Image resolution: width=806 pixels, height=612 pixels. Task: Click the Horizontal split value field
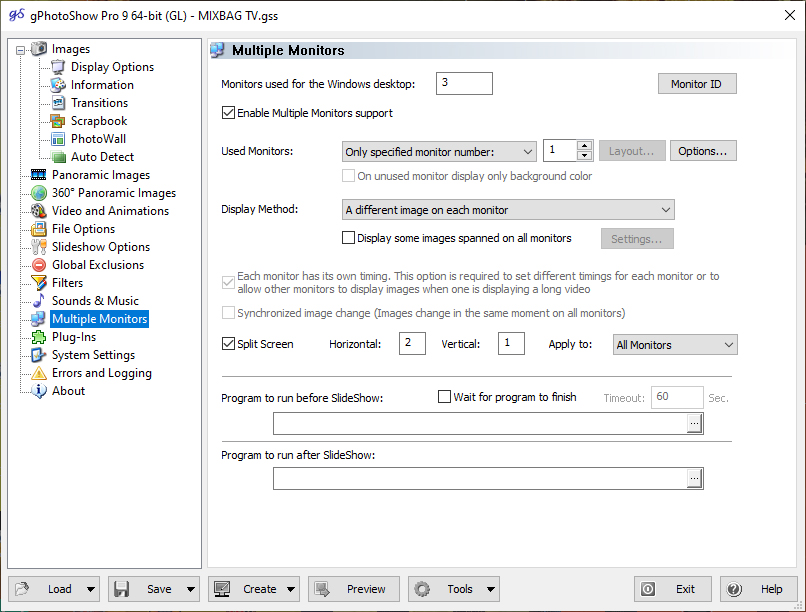(412, 343)
